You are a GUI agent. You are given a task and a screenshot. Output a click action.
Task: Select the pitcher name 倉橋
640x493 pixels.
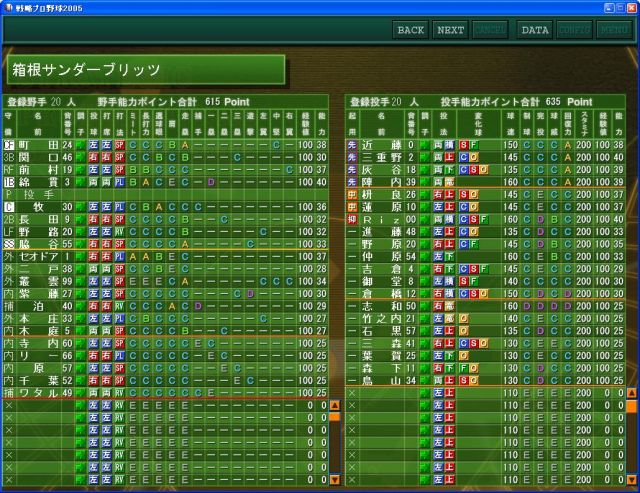click(382, 294)
